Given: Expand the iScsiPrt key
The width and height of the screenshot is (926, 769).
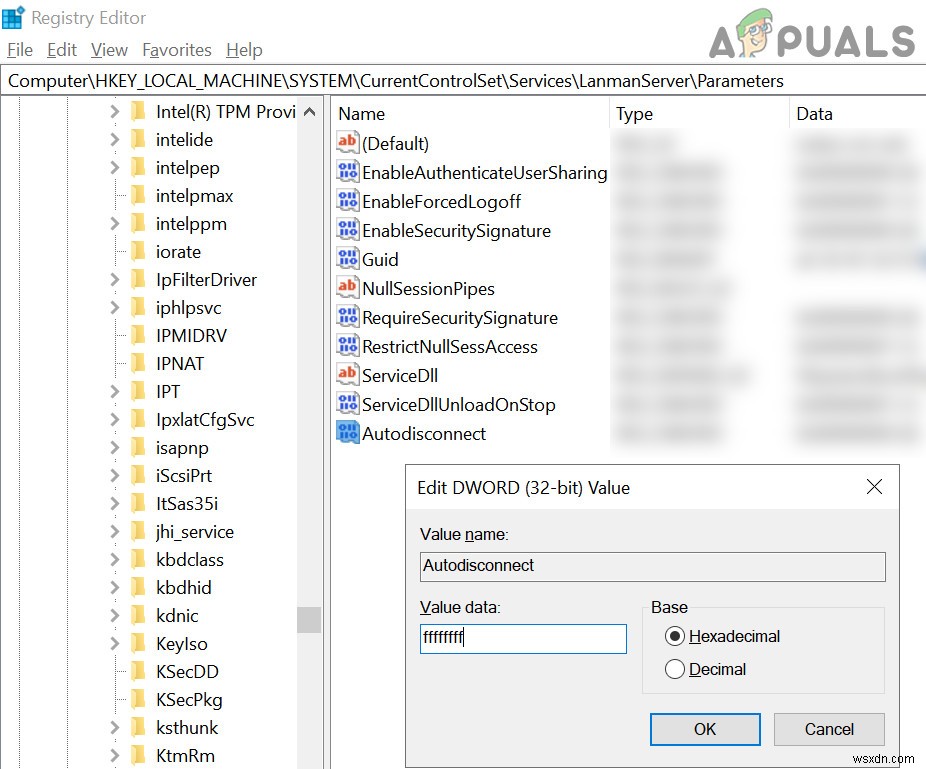Looking at the screenshot, I should [x=115, y=475].
